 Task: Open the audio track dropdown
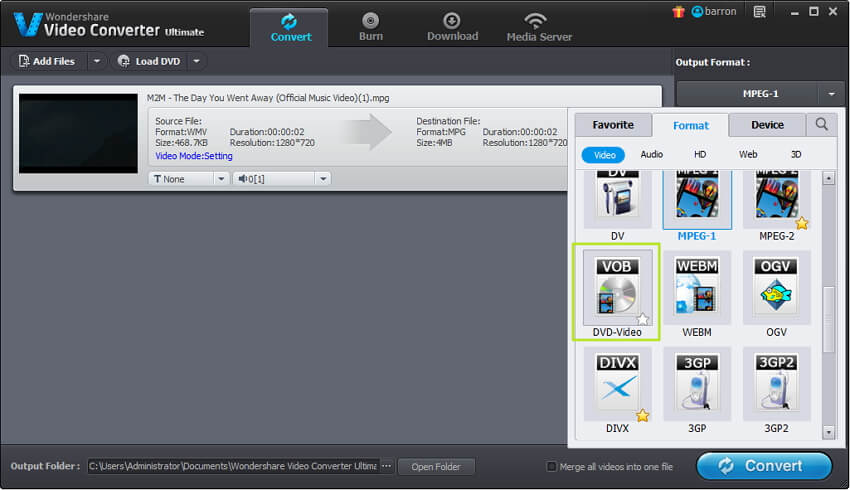click(x=281, y=179)
